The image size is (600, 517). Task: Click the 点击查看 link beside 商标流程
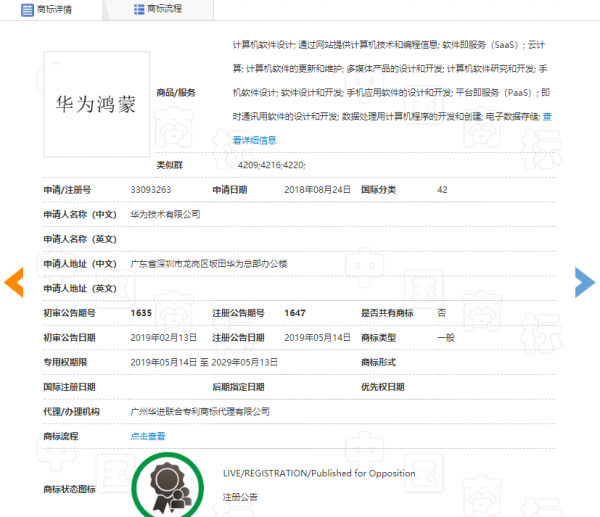tap(148, 436)
